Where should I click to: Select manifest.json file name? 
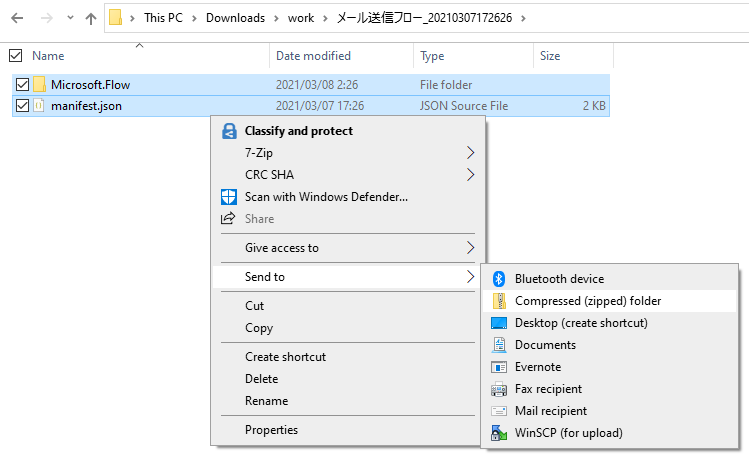click(x=86, y=106)
